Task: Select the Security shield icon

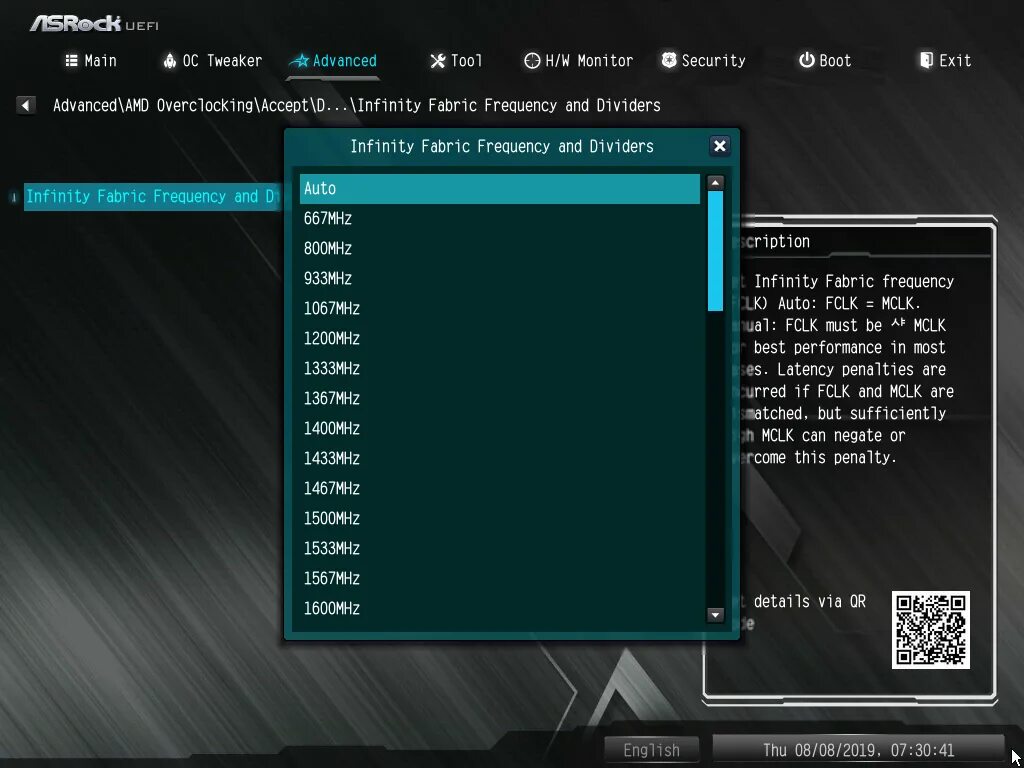Action: [x=668, y=60]
